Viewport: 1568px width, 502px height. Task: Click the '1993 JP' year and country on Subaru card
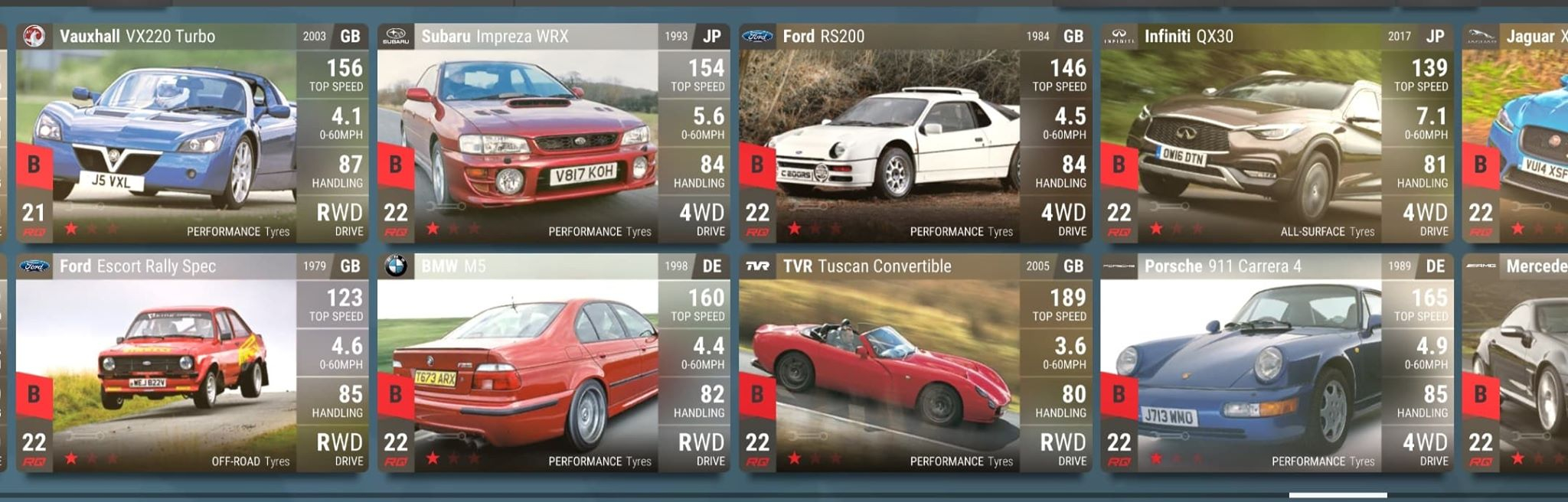(693, 36)
